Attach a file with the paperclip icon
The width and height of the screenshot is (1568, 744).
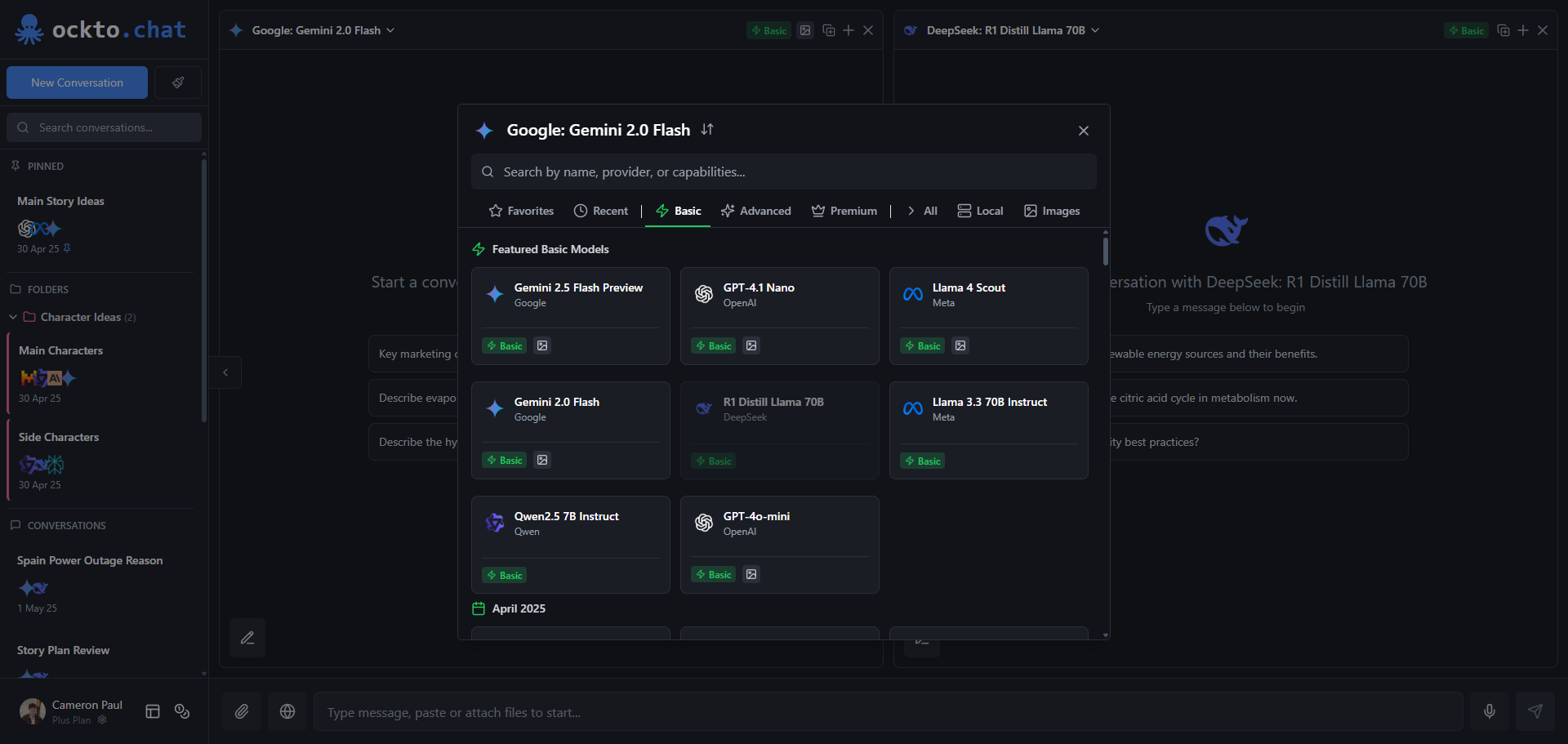242,711
